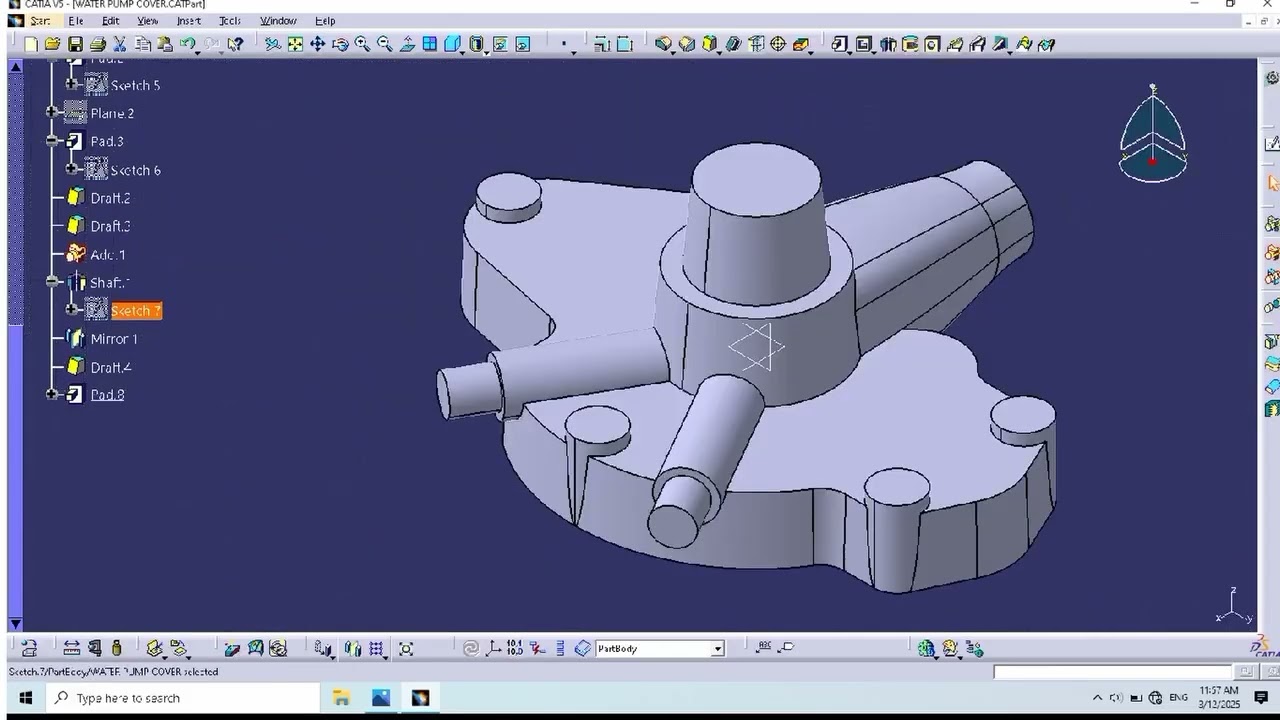Image resolution: width=1280 pixels, height=720 pixels.
Task: Expand the Sketch 6 tree node
Action: (72, 170)
